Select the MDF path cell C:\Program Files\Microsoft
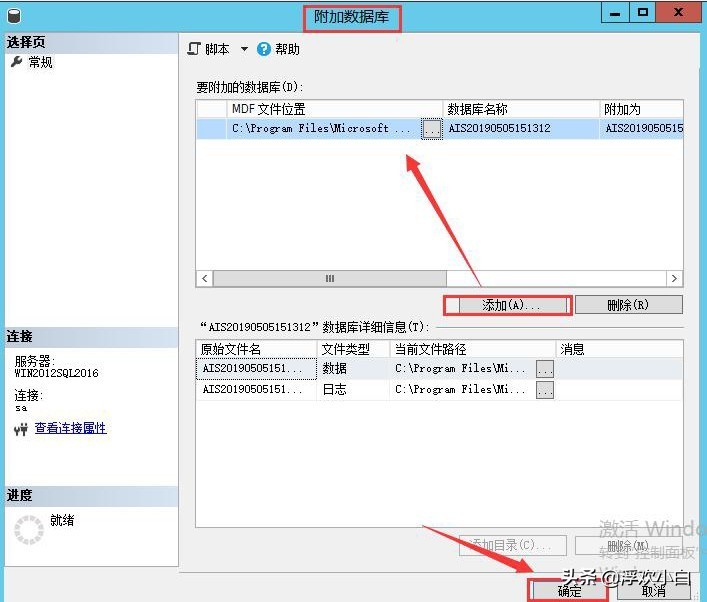This screenshot has width=707, height=602. click(324, 129)
